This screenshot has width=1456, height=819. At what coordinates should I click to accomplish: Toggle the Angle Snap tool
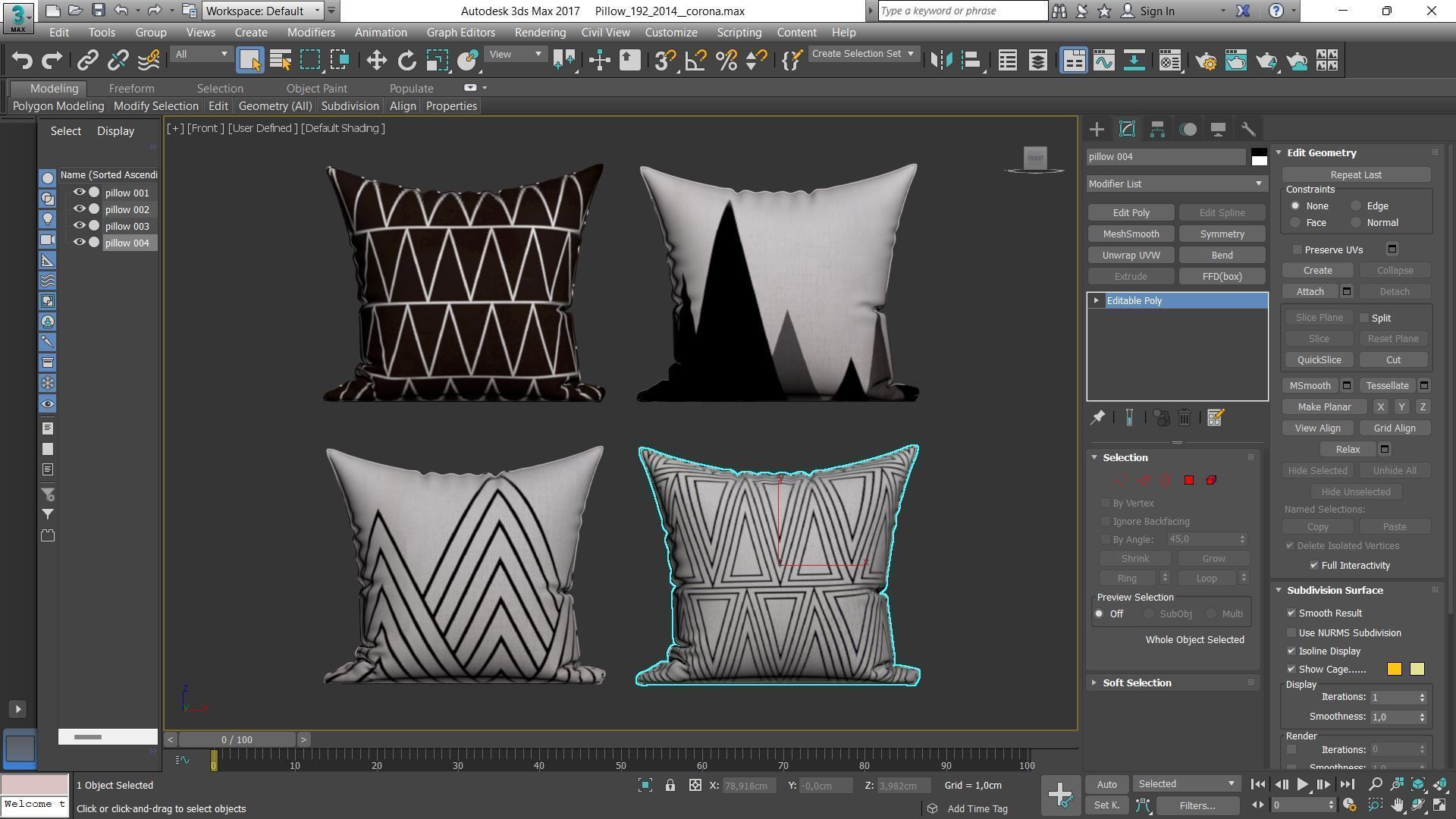695,61
